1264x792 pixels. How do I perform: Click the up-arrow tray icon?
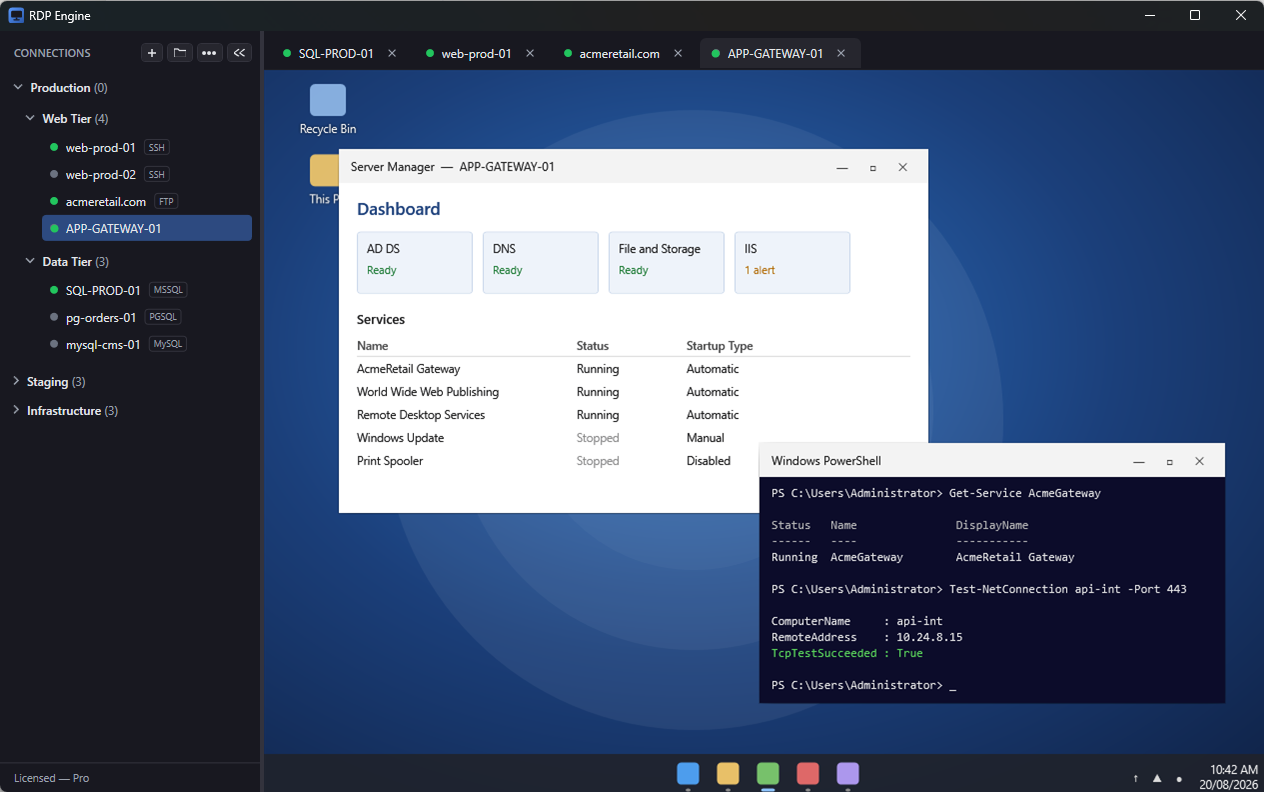point(1135,778)
